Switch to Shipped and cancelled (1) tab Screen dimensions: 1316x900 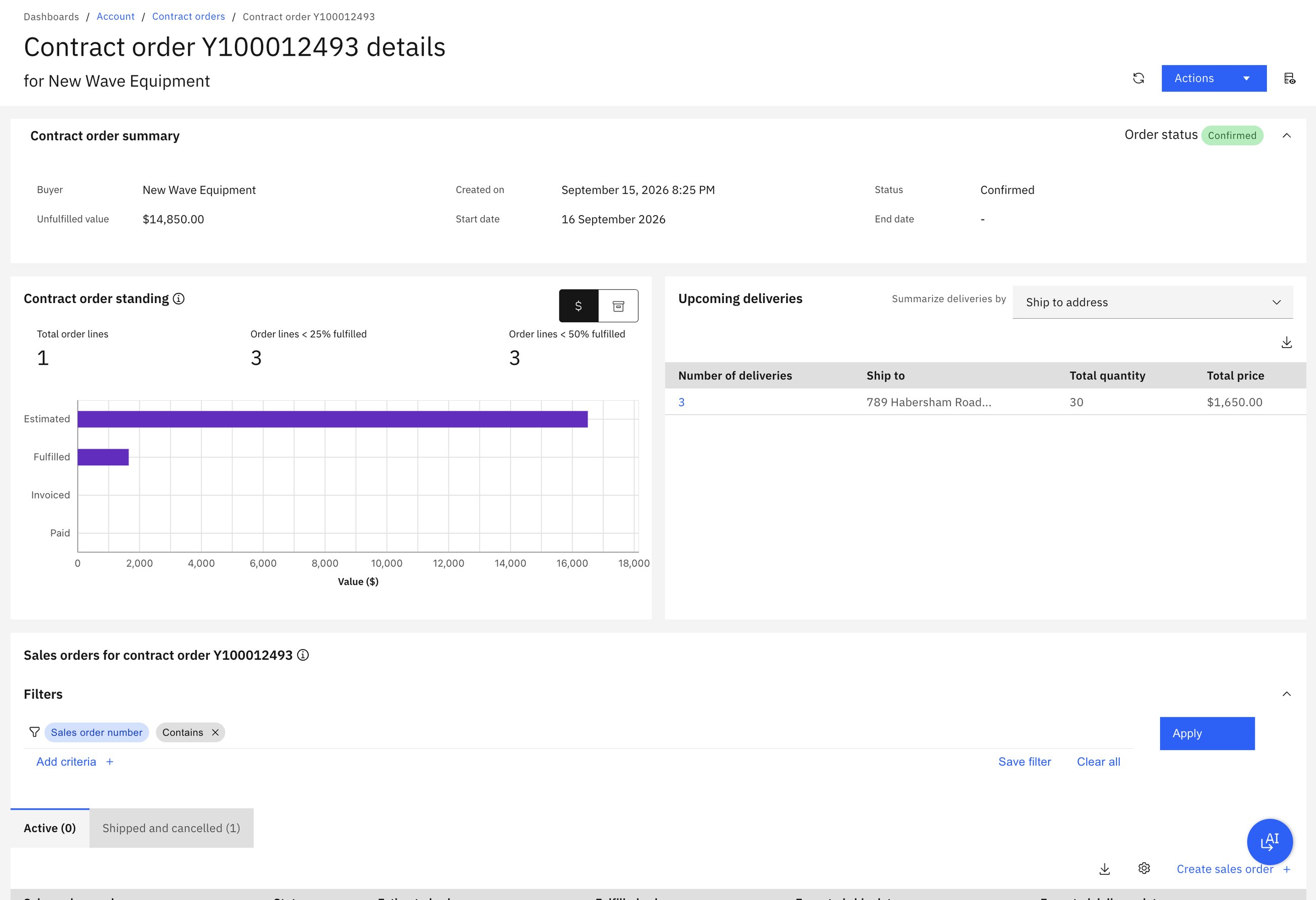(171, 828)
